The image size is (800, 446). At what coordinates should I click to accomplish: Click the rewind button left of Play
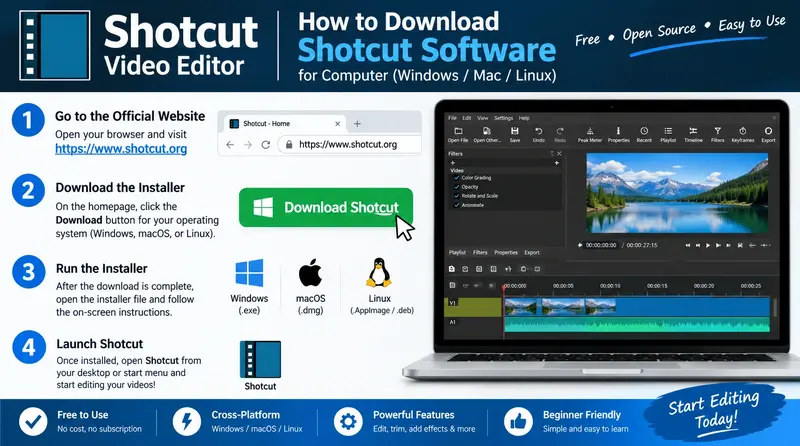pyautogui.click(x=698, y=245)
